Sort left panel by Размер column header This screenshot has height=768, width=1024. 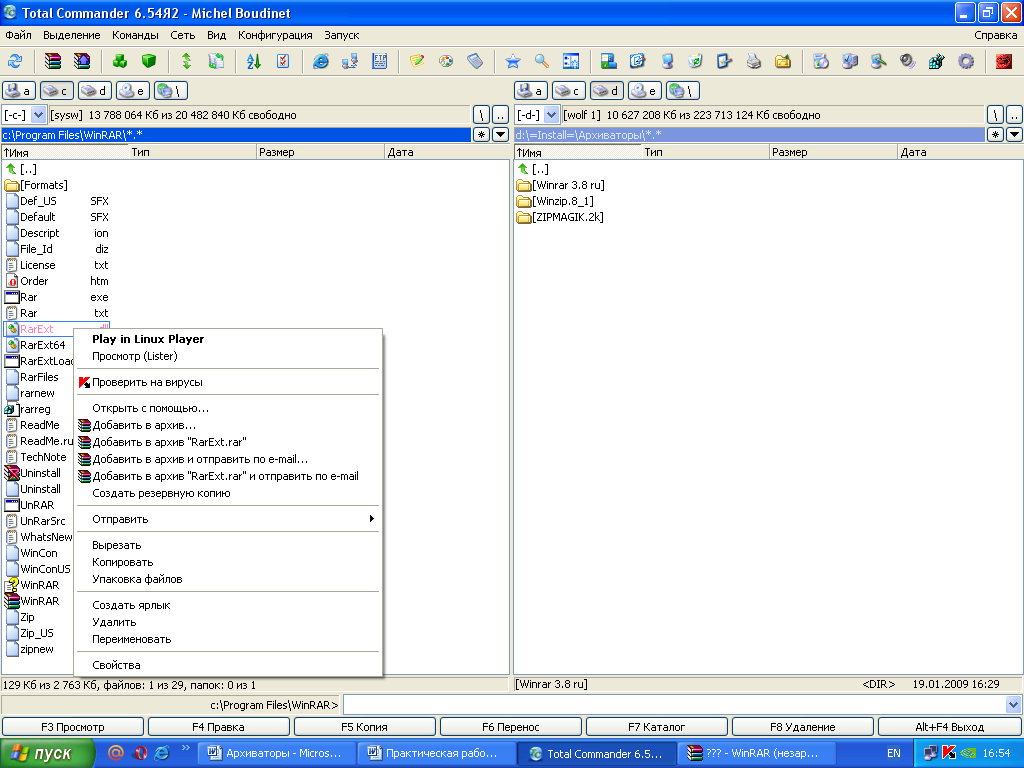pyautogui.click(x=320, y=152)
